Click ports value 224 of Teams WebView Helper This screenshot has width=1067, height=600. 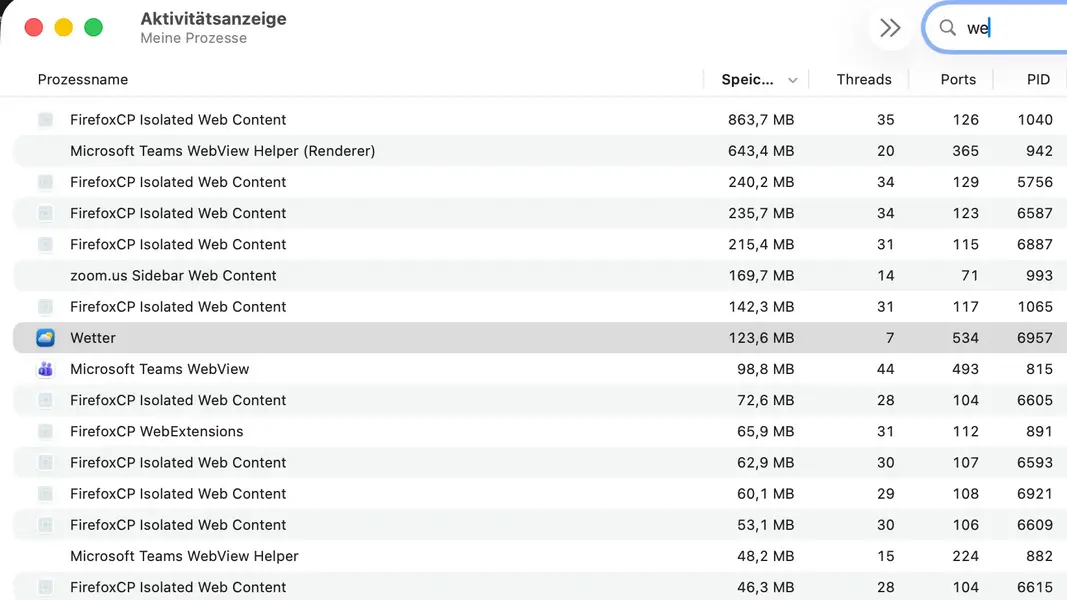[x=965, y=556]
